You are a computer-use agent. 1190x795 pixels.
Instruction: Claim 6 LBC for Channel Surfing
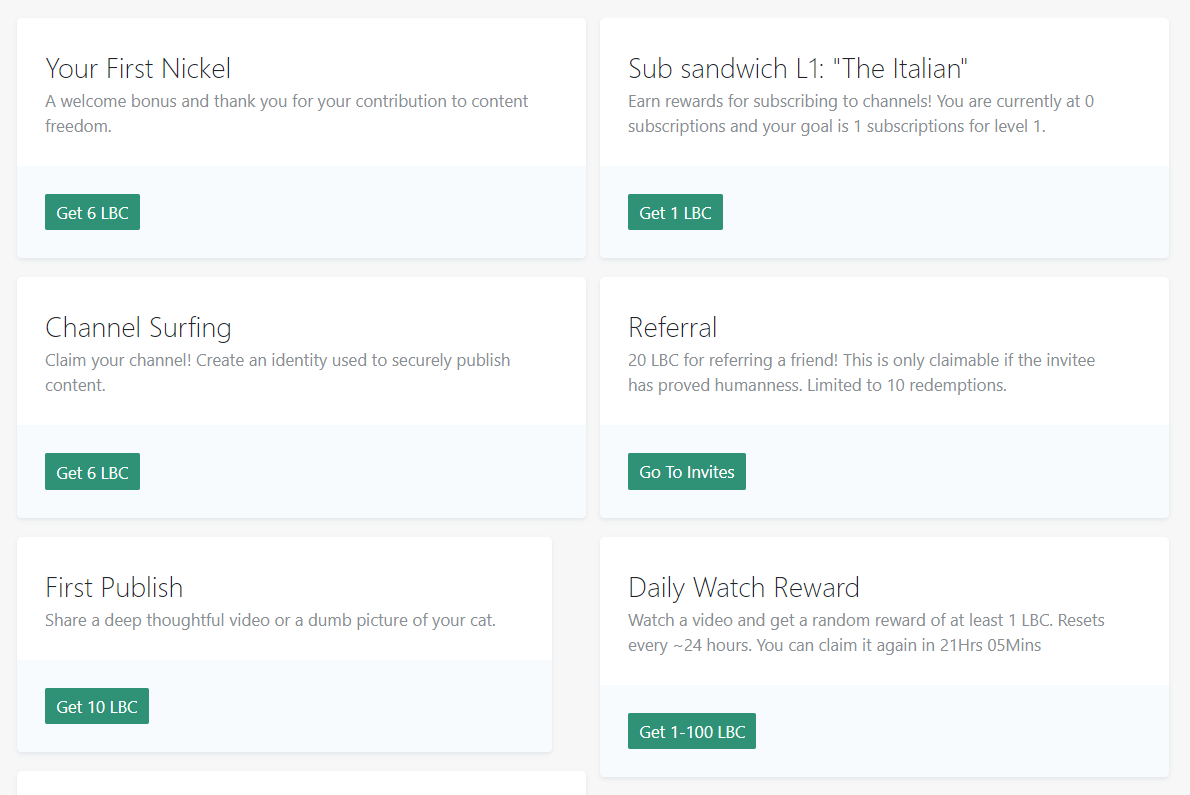(92, 470)
